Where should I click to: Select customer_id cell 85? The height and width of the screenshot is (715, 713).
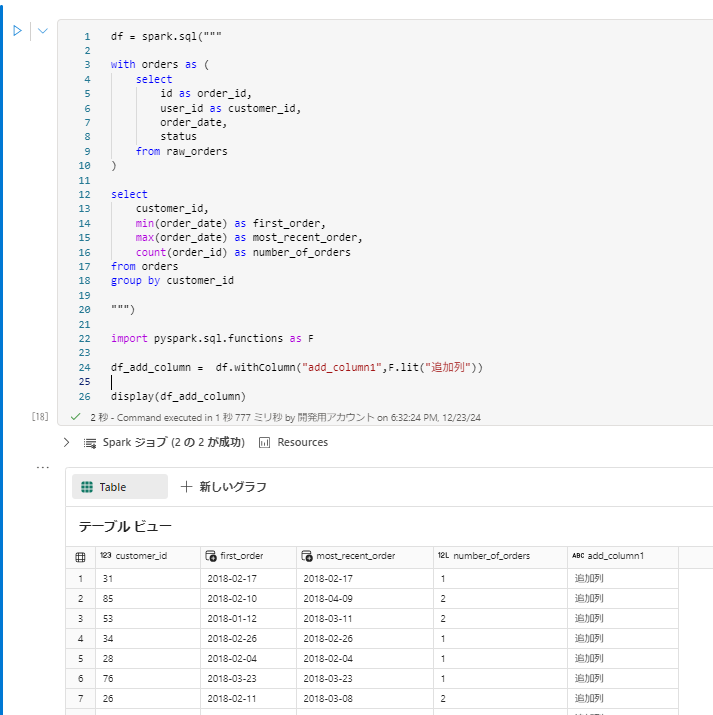click(x=148, y=599)
